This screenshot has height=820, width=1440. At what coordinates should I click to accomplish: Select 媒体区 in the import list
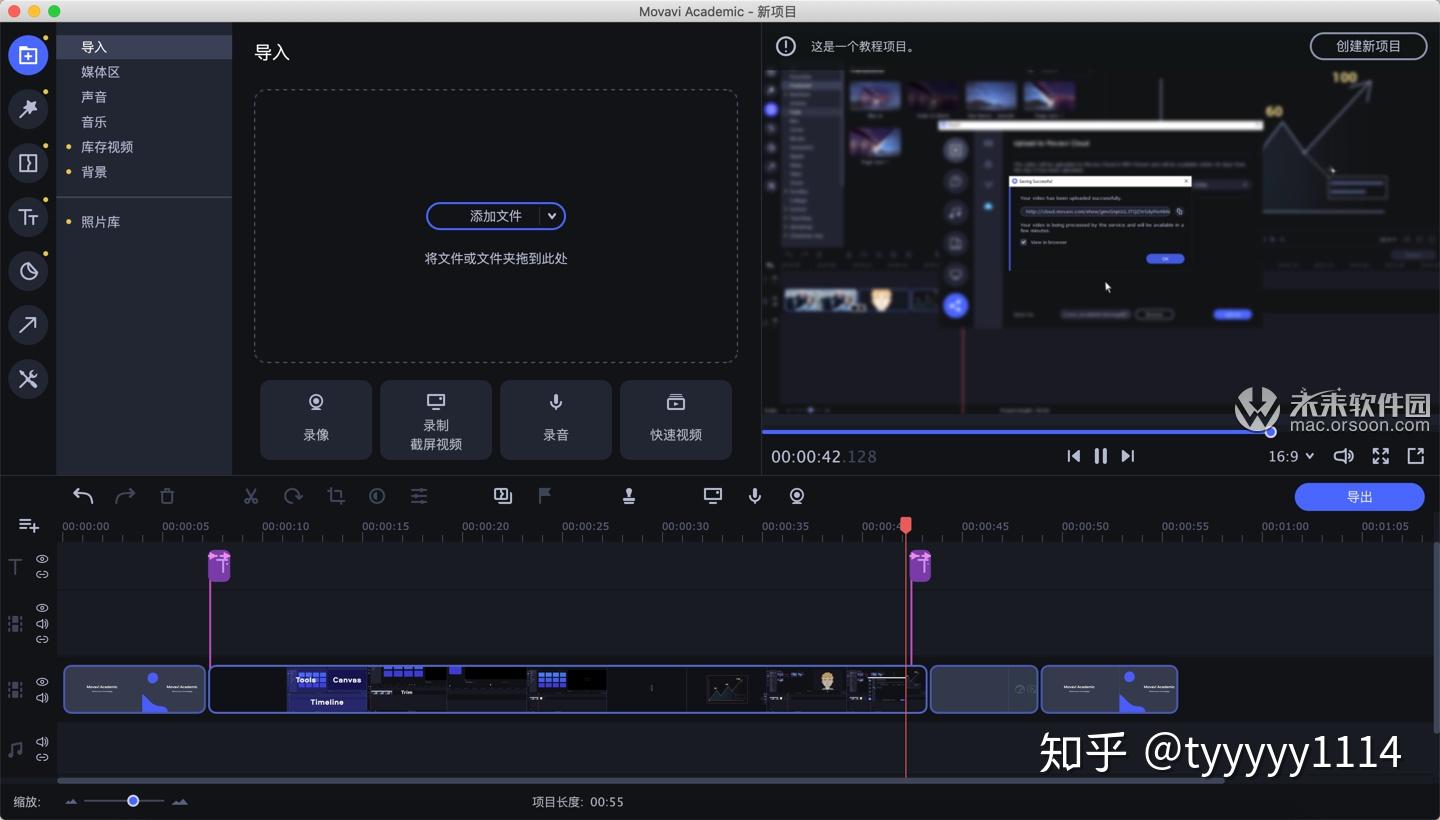point(144,72)
